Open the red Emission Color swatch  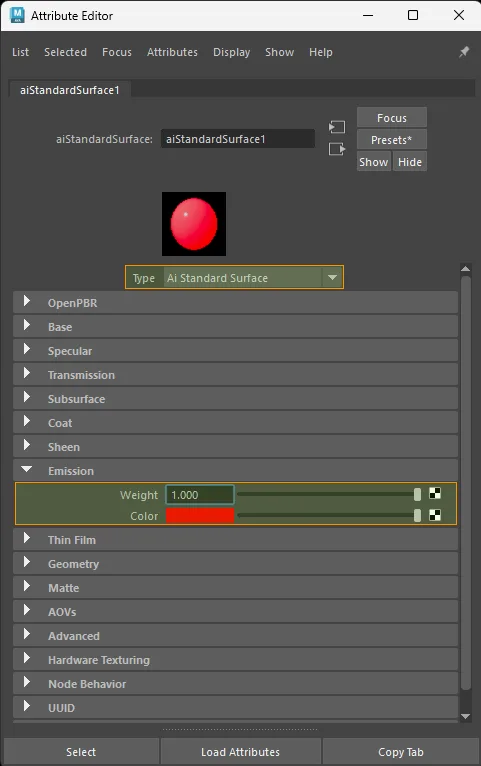pyautogui.click(x=200, y=516)
